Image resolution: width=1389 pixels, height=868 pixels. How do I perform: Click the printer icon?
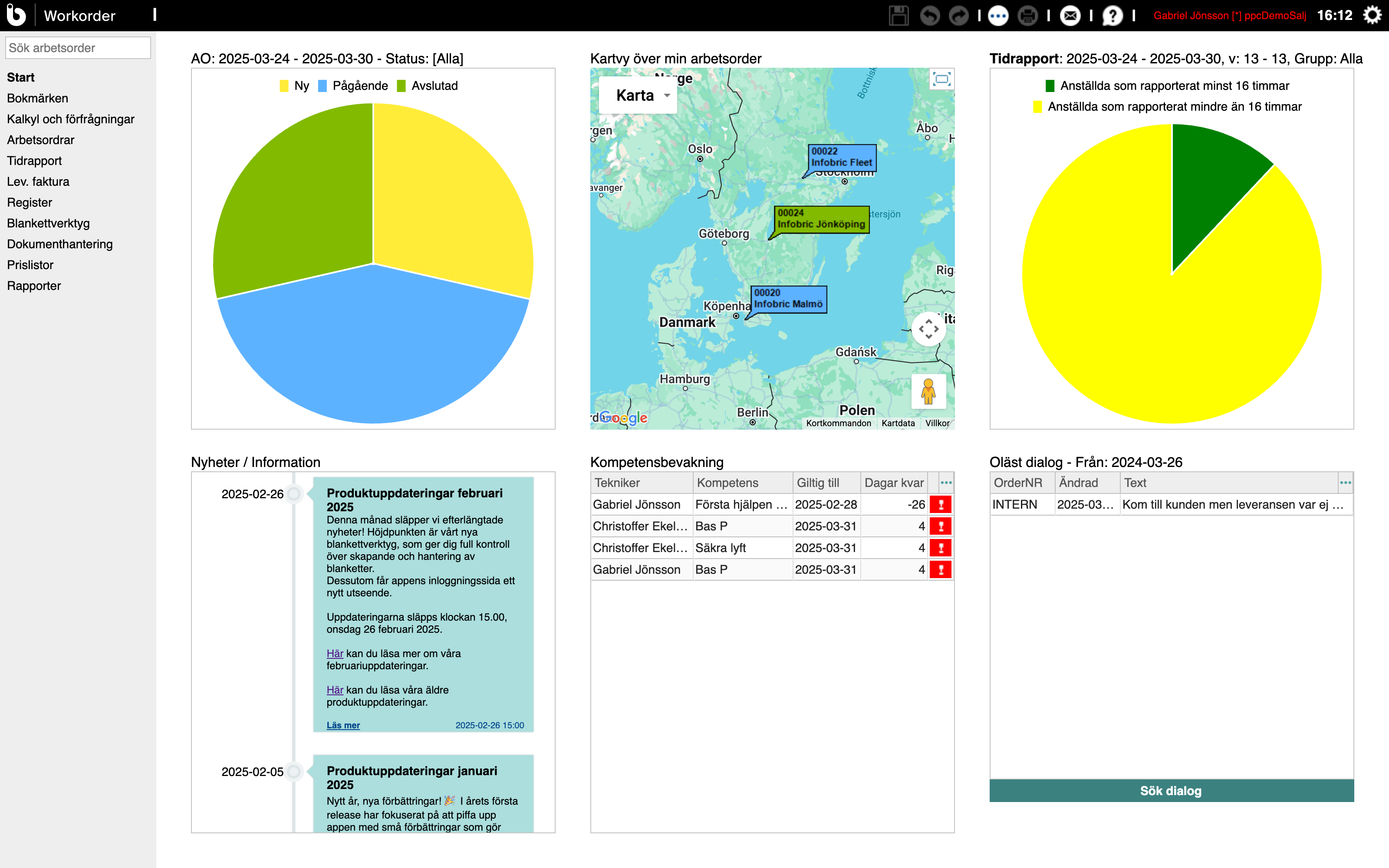pos(1027,16)
